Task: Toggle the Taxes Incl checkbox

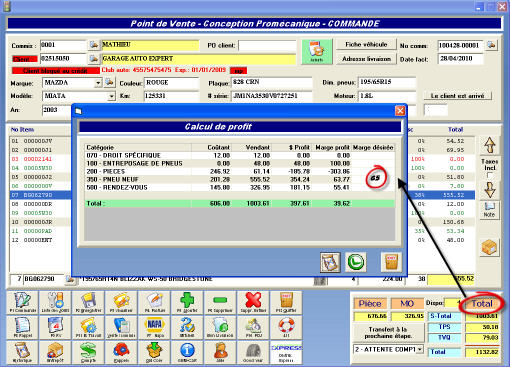Action: coord(489,175)
